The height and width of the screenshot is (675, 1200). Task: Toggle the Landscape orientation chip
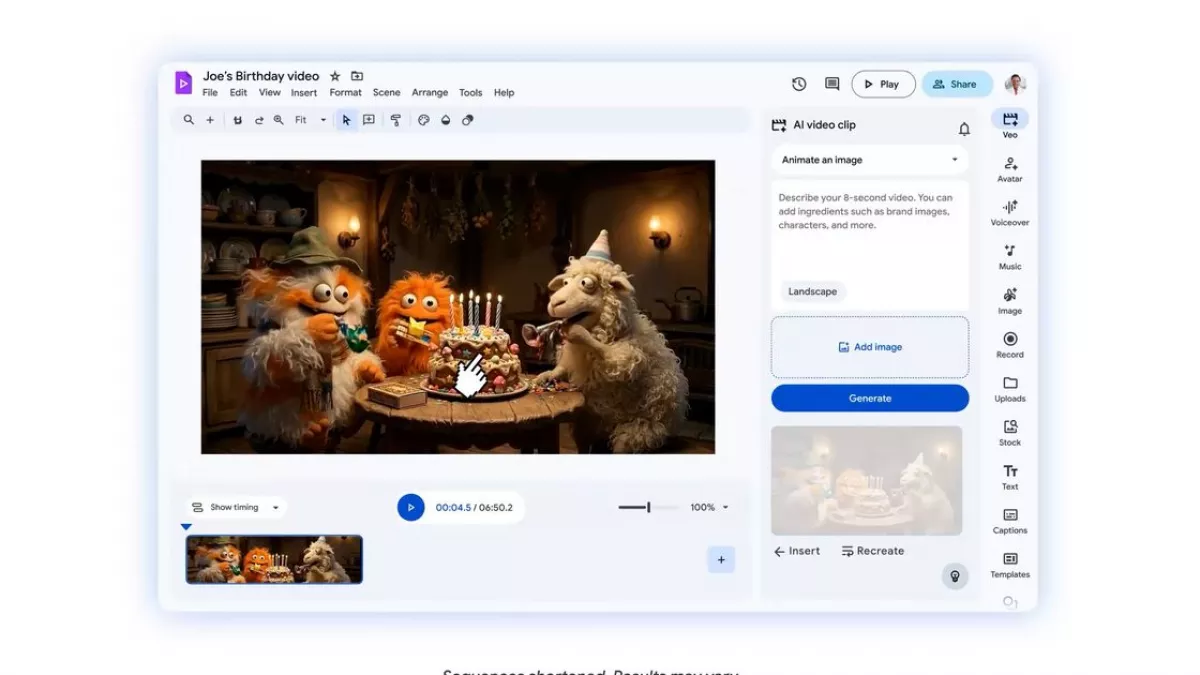coord(812,292)
